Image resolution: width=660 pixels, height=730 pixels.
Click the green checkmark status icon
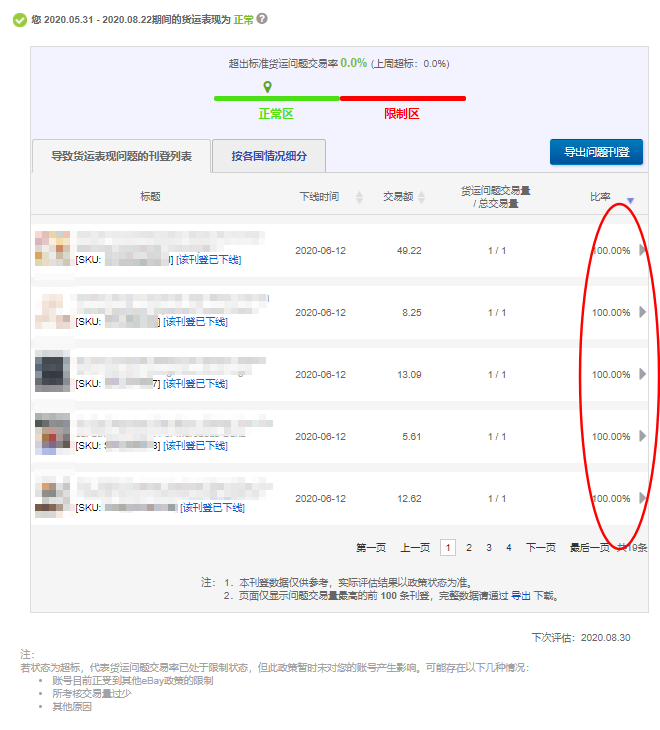pos(19,20)
